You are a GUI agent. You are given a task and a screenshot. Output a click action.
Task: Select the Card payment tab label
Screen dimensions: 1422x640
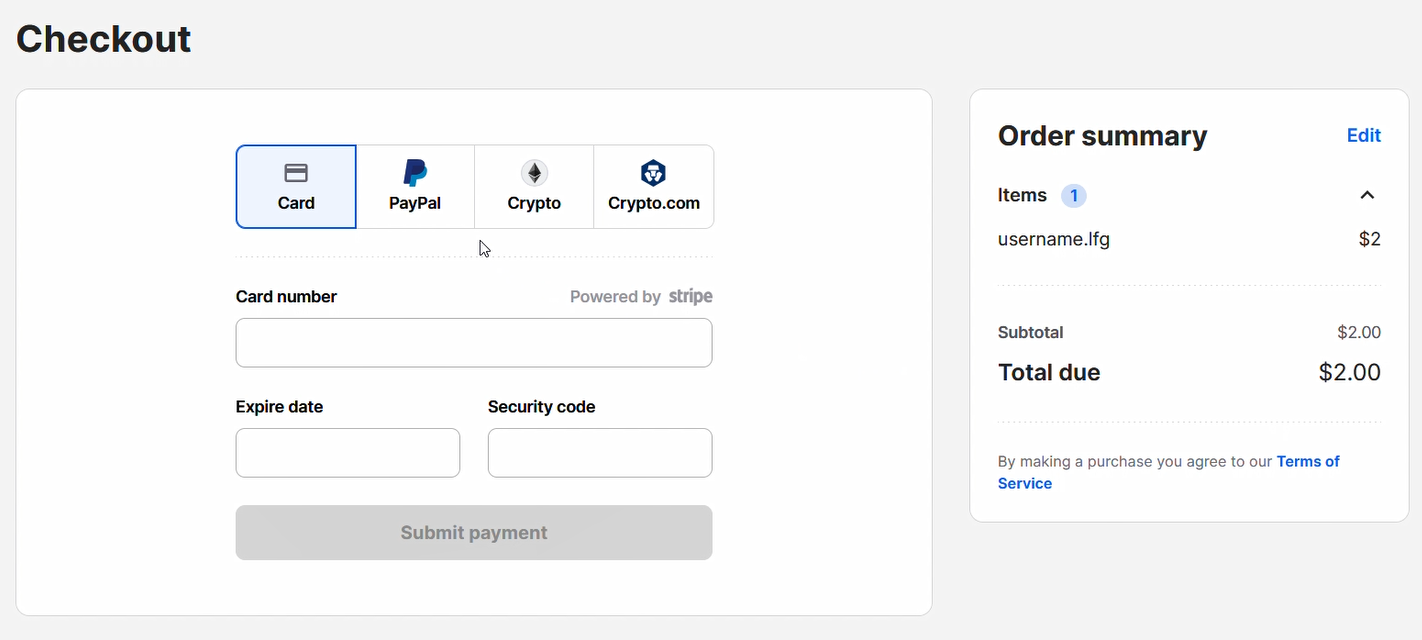(296, 203)
